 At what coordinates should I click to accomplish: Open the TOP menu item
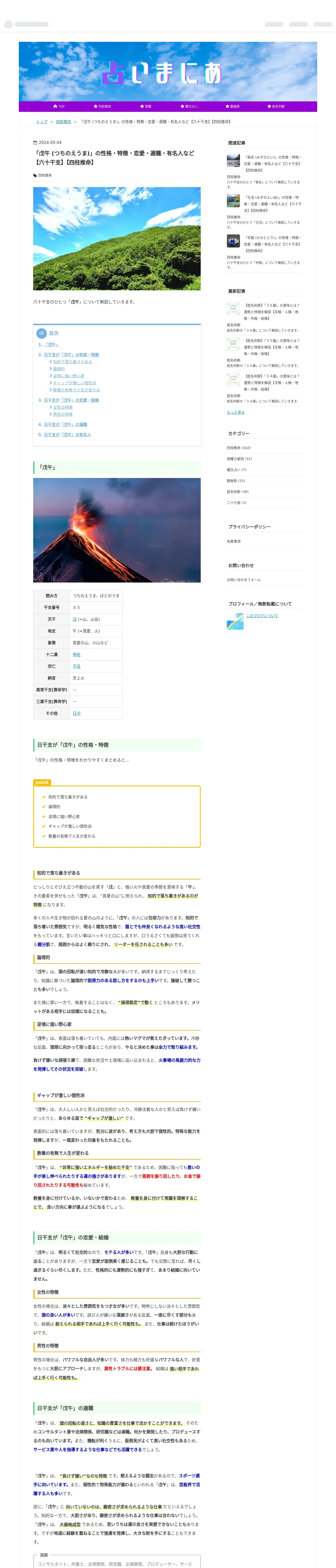tap(59, 107)
